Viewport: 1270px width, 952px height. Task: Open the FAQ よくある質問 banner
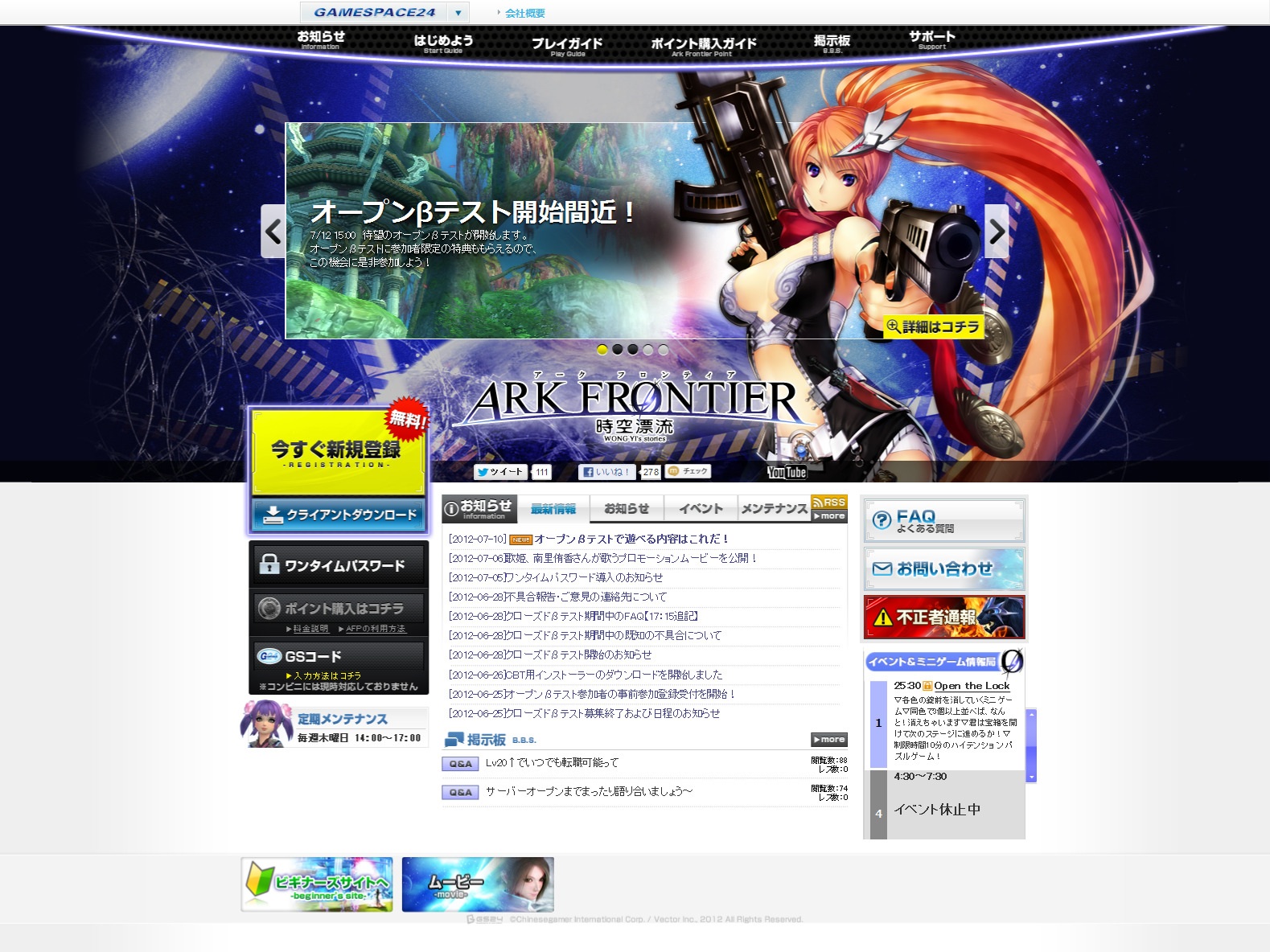pos(944,520)
